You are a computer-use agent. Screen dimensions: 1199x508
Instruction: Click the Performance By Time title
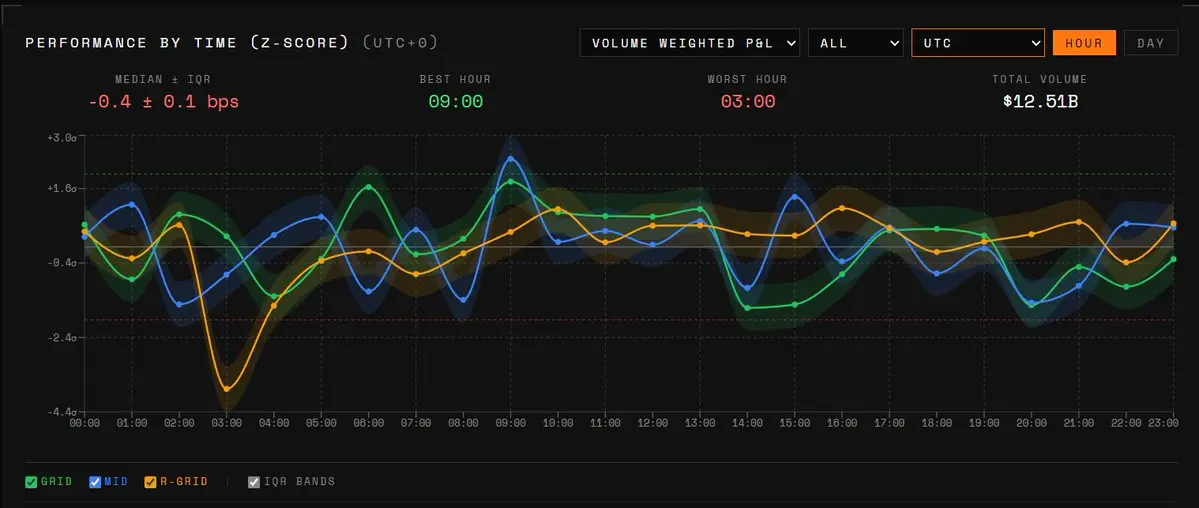point(187,43)
